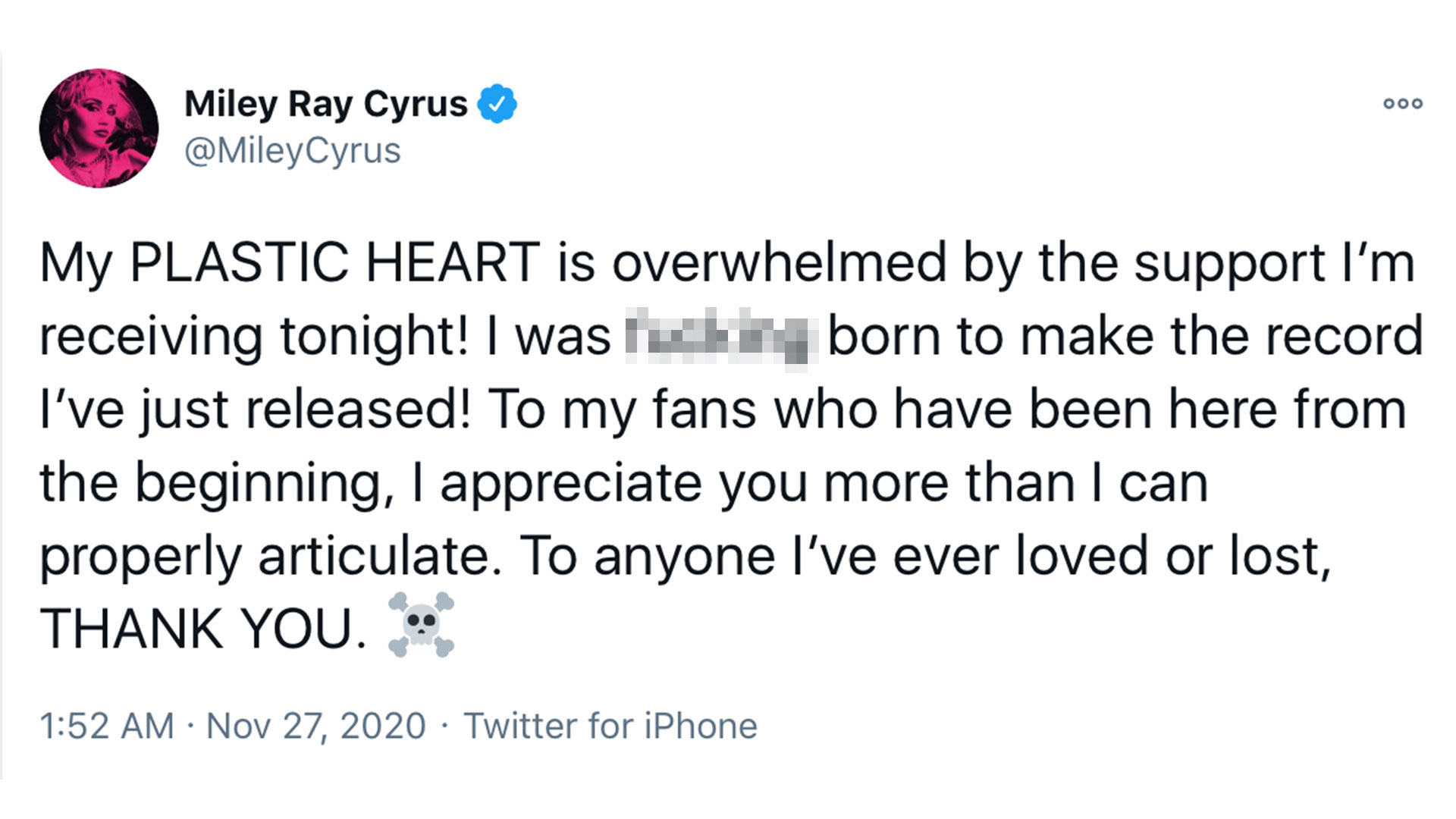The width and height of the screenshot is (1456, 819).
Task: Click the Nov 27, 2020 date
Action: click(315, 726)
